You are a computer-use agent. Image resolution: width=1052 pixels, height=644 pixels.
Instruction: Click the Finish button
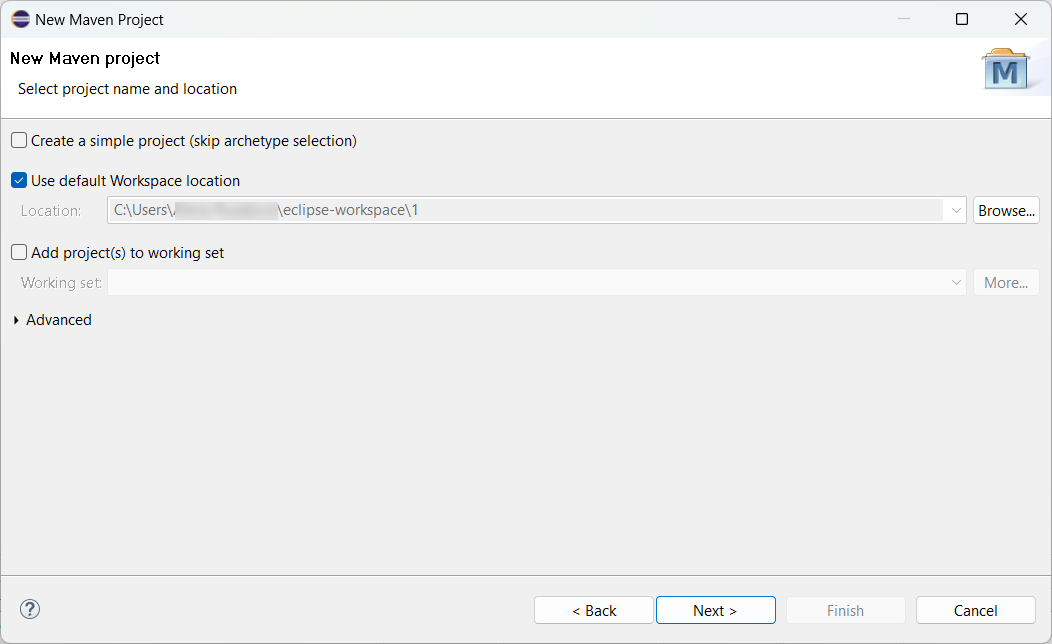coord(845,610)
